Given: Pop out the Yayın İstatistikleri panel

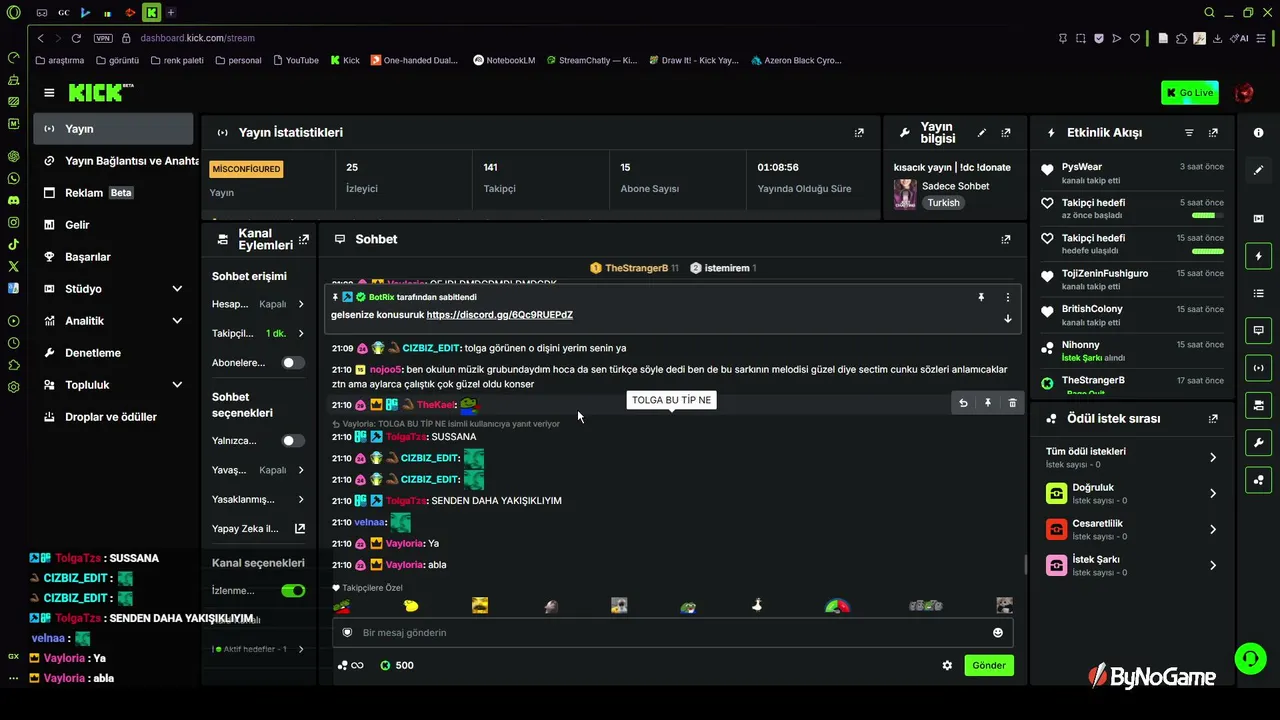Looking at the screenshot, I should [859, 132].
